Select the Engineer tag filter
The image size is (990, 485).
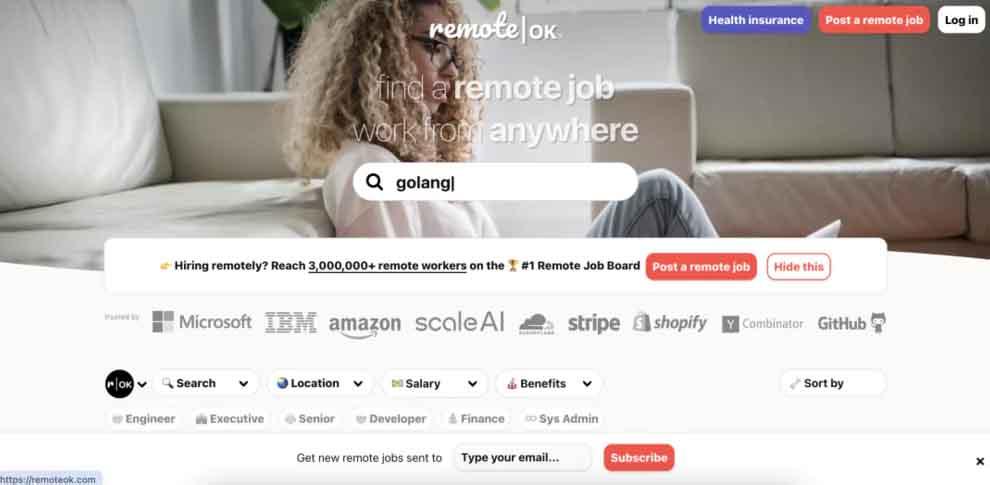[x=143, y=419]
